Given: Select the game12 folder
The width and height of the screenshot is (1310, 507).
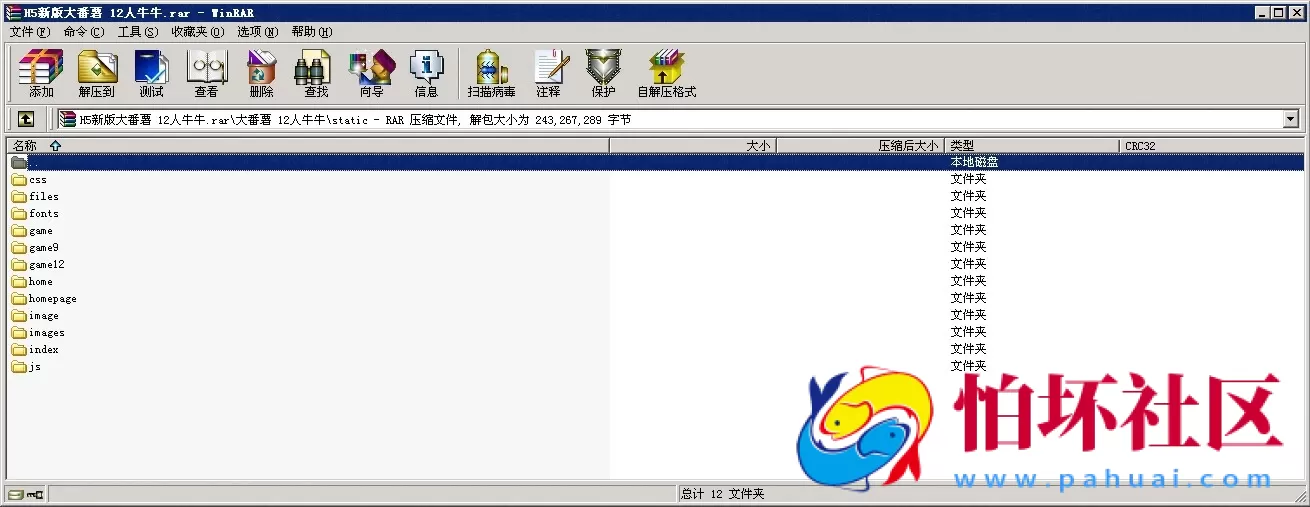Looking at the screenshot, I should click(46, 265).
